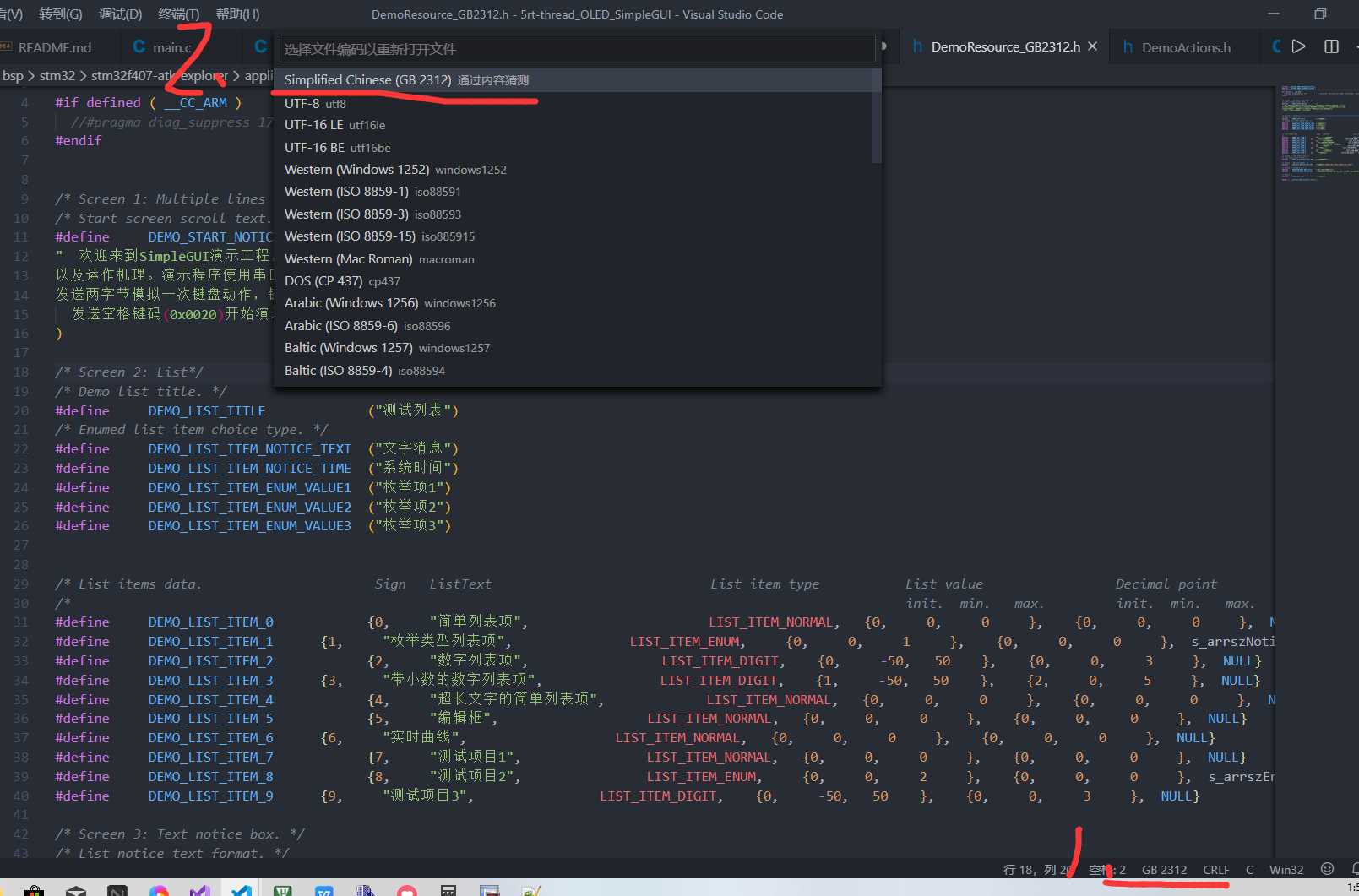
Task: Open the 调试(D) menu
Action: point(121,14)
